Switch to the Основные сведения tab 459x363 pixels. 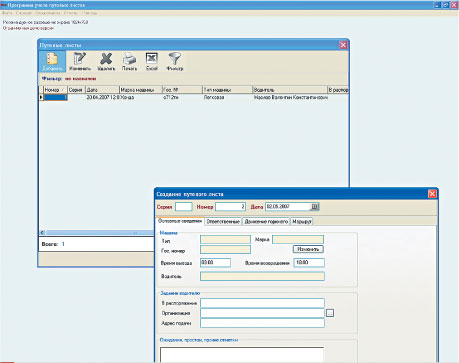tap(180, 221)
